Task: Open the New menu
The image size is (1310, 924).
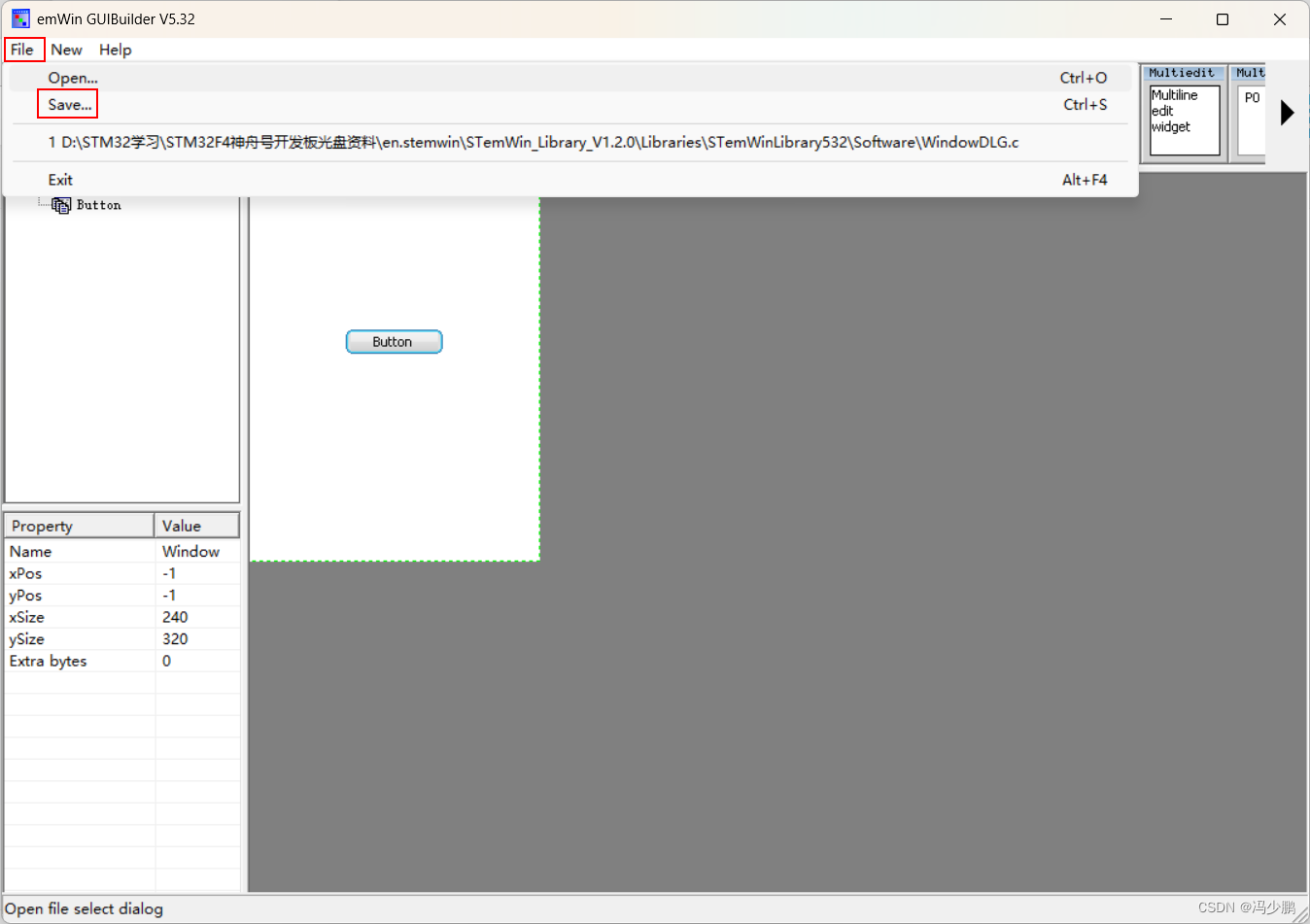Action: pyautogui.click(x=66, y=50)
